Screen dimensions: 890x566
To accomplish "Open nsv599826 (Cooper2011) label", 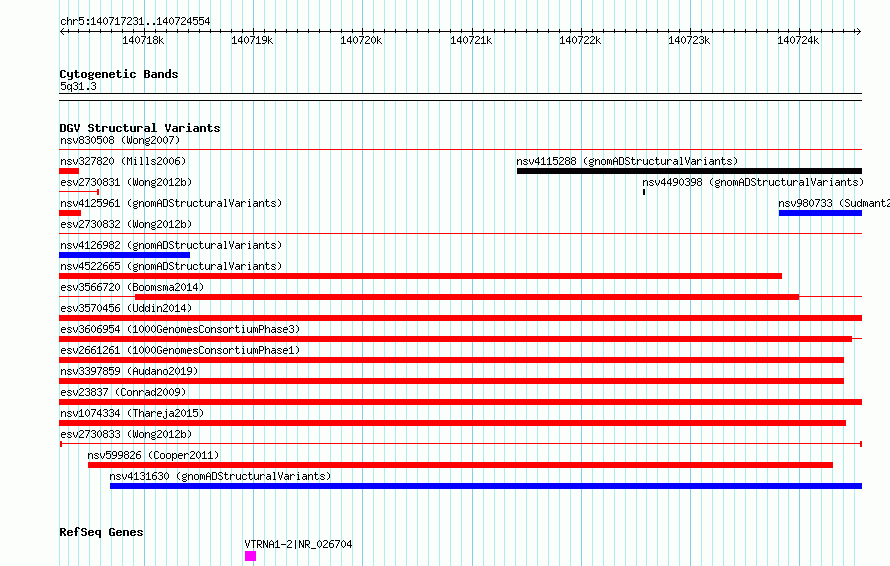I will coord(153,455).
